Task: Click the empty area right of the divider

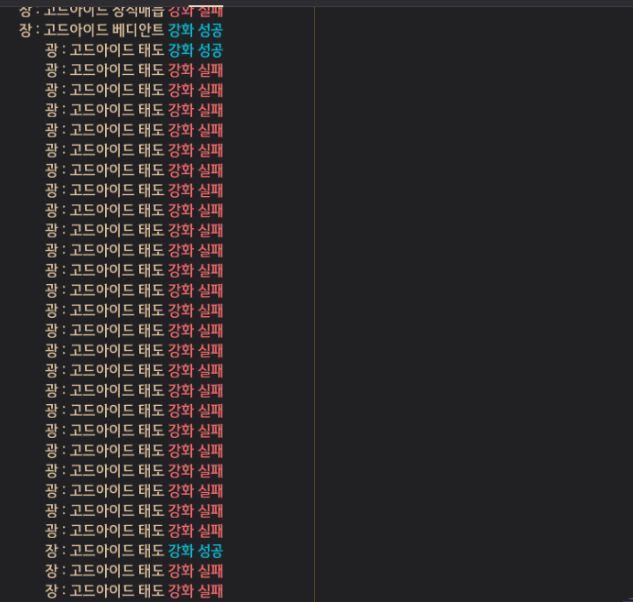Action: (470, 300)
